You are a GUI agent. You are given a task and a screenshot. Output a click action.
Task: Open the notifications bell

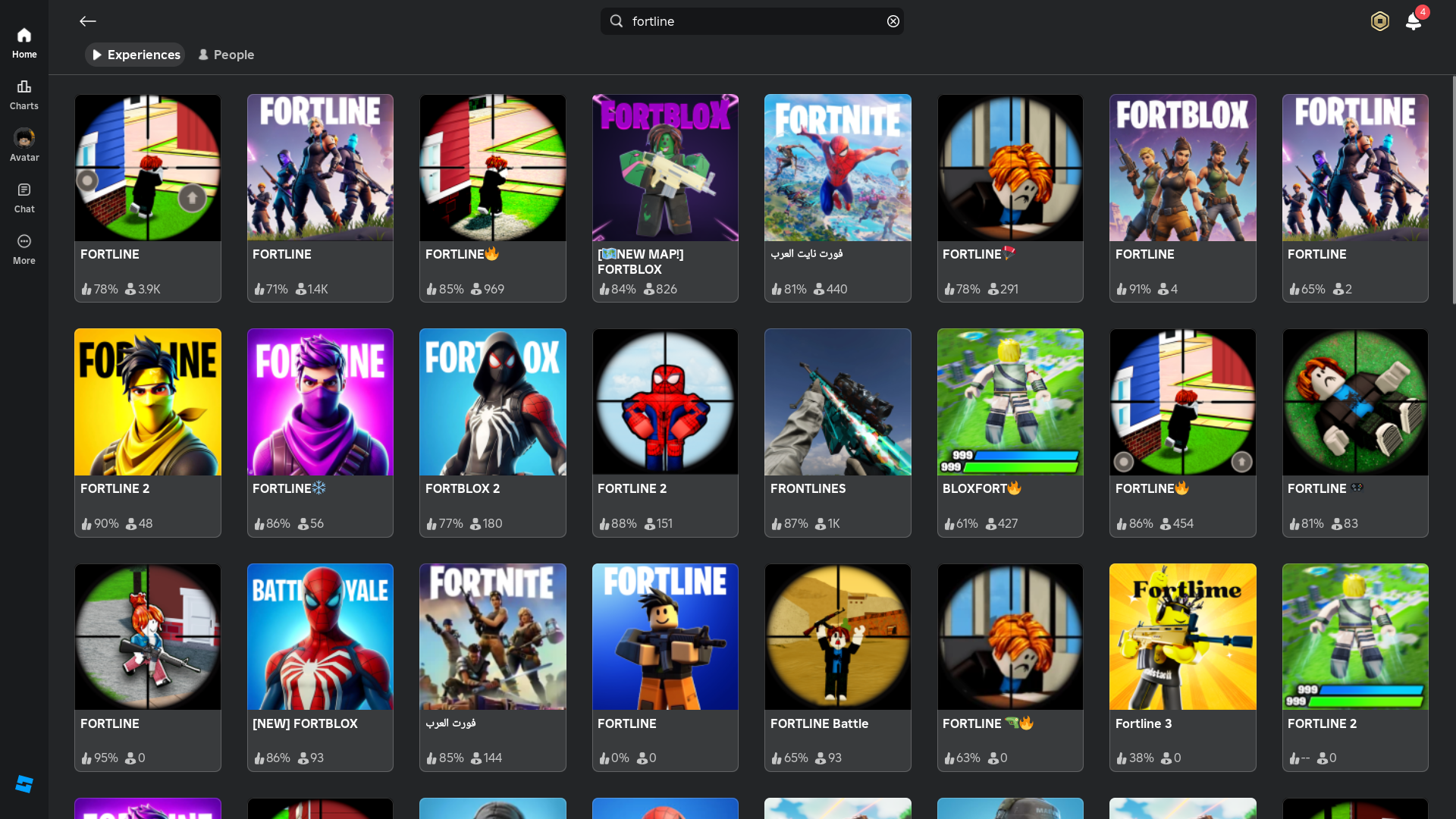coord(1414,21)
